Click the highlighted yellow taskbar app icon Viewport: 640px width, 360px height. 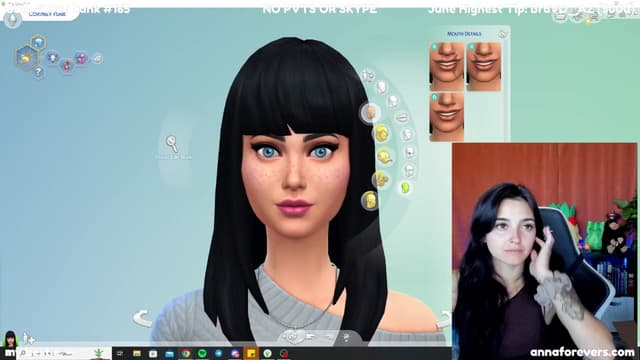tap(251, 353)
